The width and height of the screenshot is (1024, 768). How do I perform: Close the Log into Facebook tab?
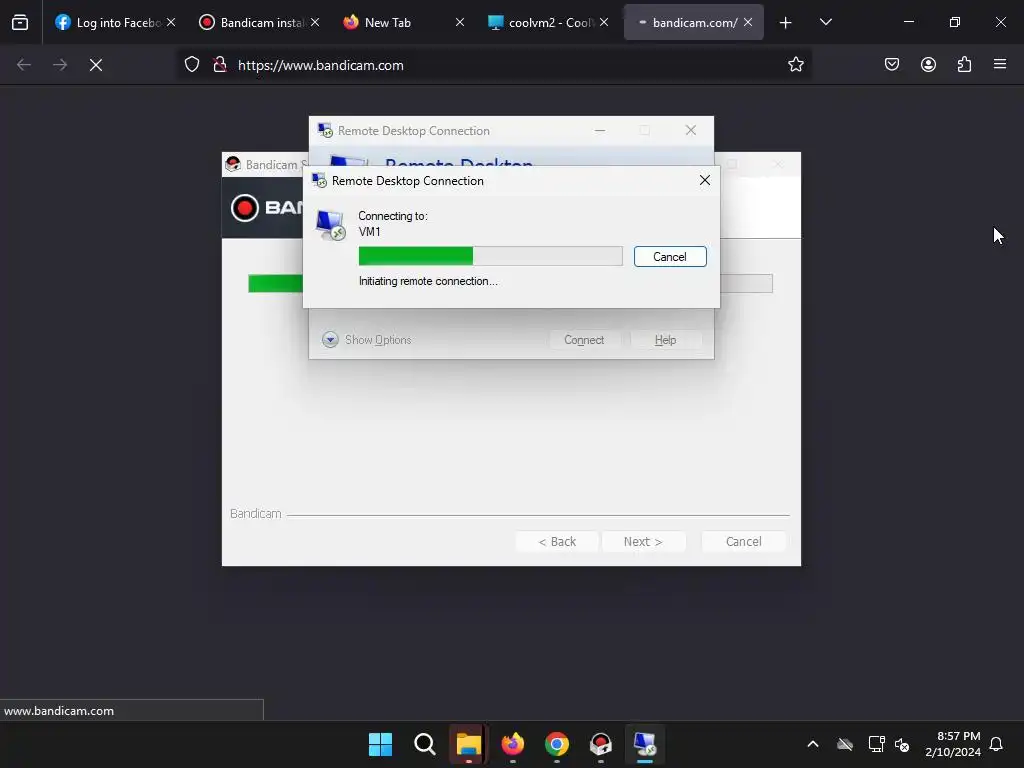(x=170, y=22)
